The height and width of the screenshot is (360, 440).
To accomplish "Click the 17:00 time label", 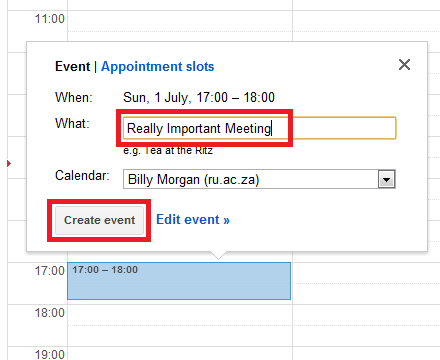I will [50, 271].
